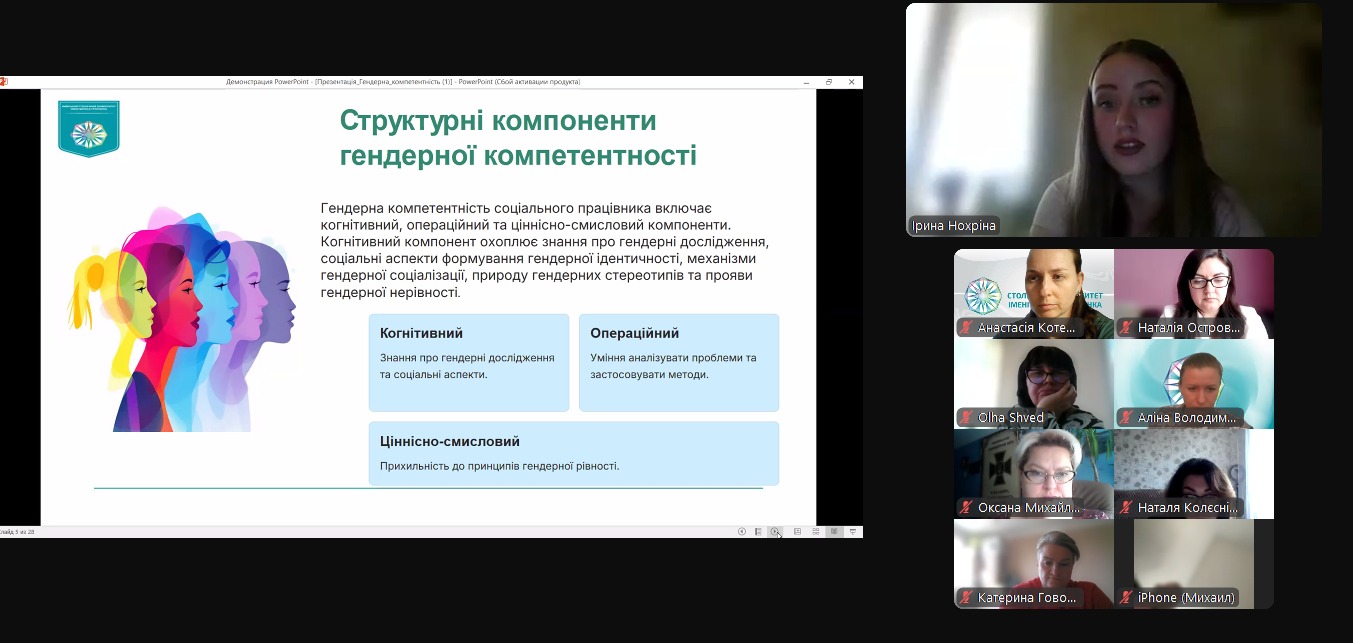This screenshot has width=1353, height=643.
Task: Select the Reading view icon
Action: tap(834, 531)
